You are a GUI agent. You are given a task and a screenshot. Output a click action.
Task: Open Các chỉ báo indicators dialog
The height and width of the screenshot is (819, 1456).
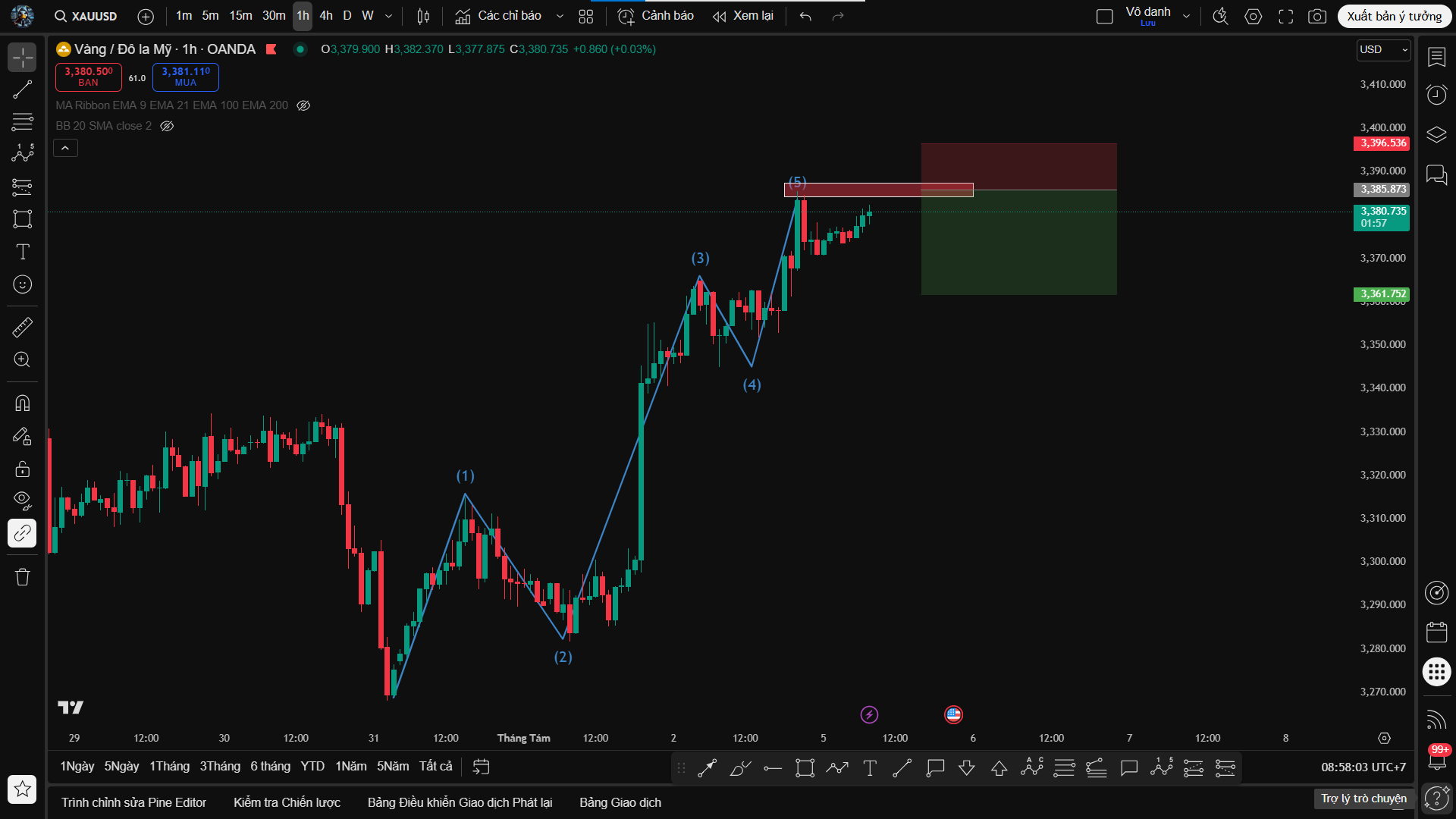coord(498,16)
